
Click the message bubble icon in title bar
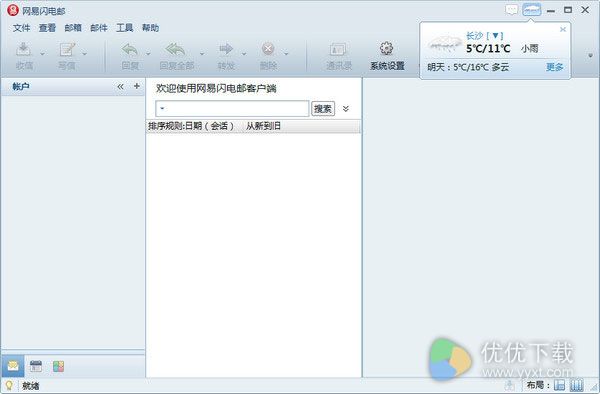[x=512, y=10]
